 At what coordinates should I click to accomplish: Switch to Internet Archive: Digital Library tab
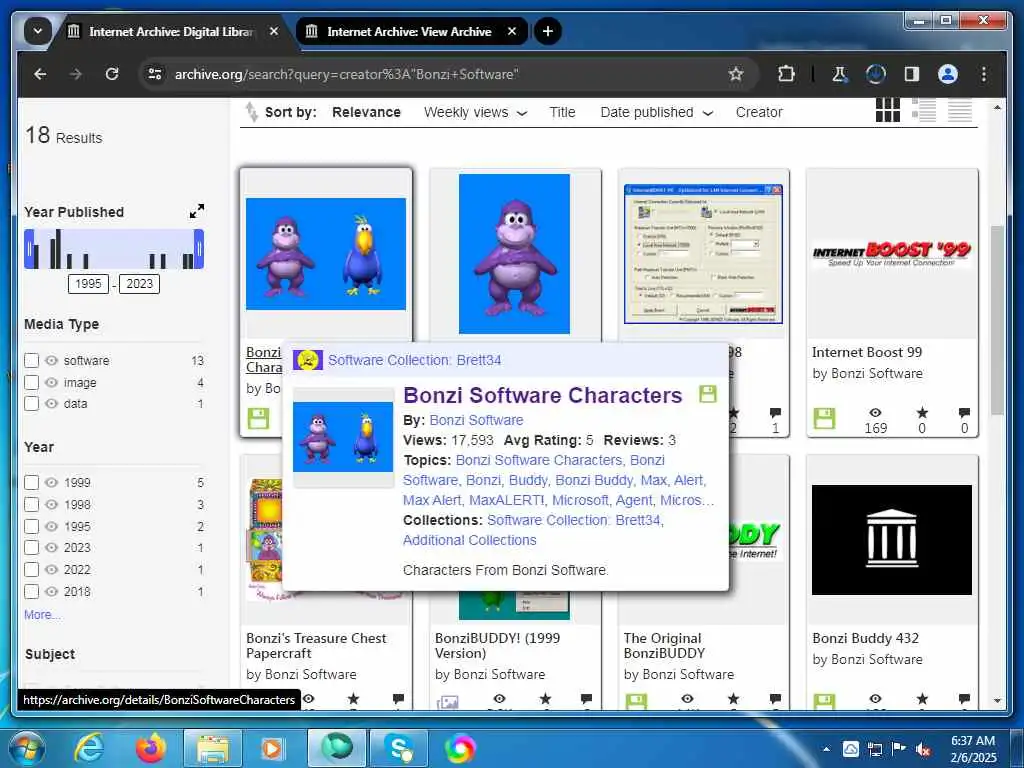(x=173, y=31)
